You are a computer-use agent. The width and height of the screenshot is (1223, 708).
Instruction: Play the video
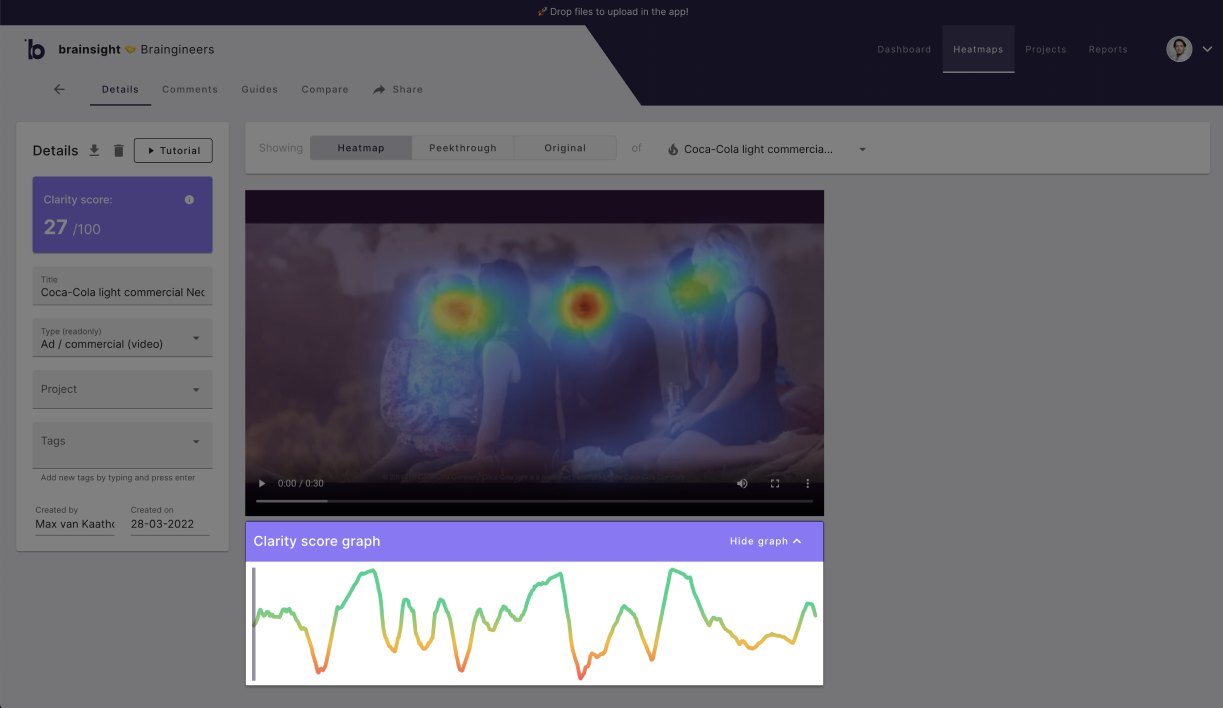(263, 483)
